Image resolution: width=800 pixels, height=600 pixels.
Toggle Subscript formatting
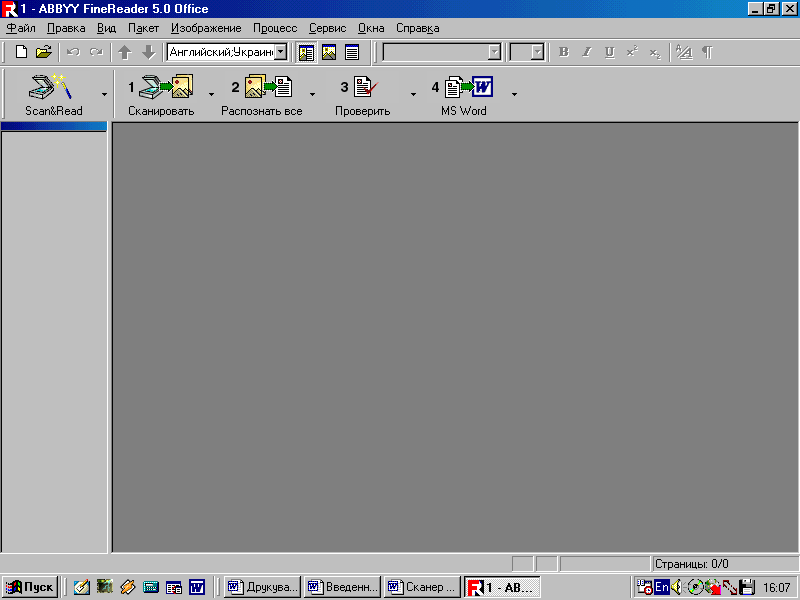[x=655, y=53]
